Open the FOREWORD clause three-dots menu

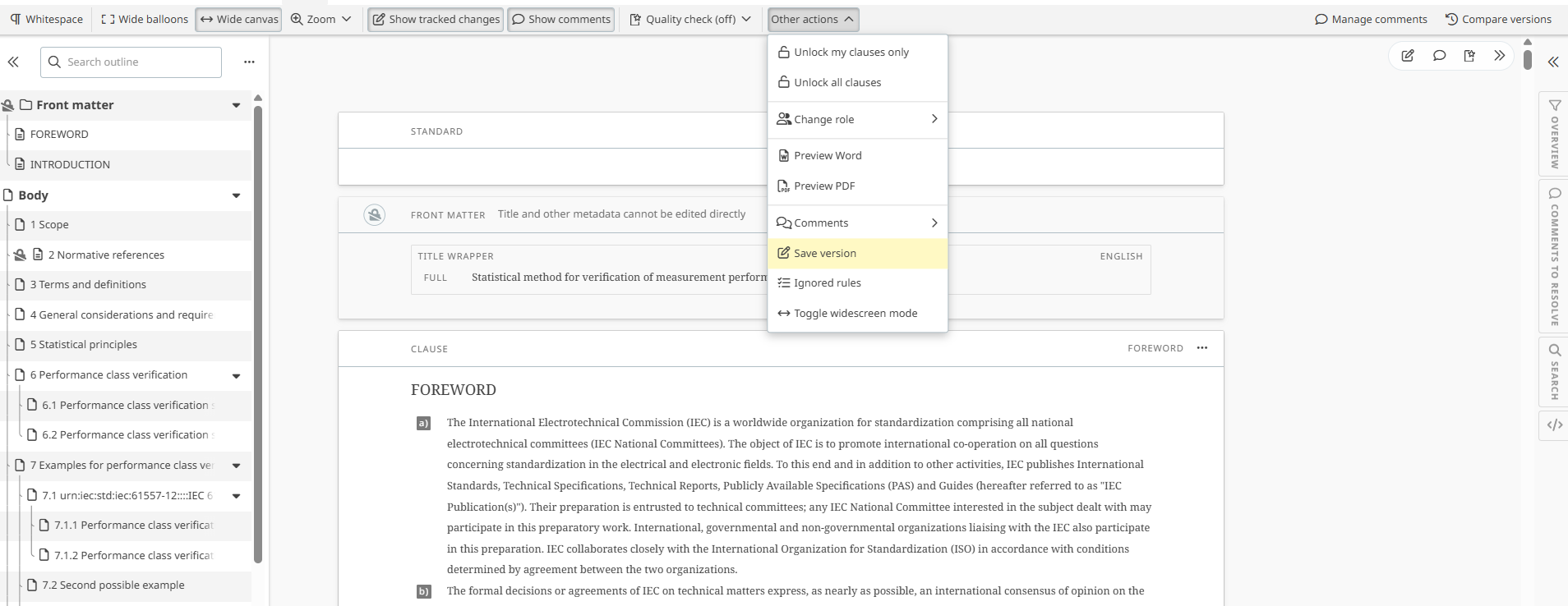(1202, 348)
